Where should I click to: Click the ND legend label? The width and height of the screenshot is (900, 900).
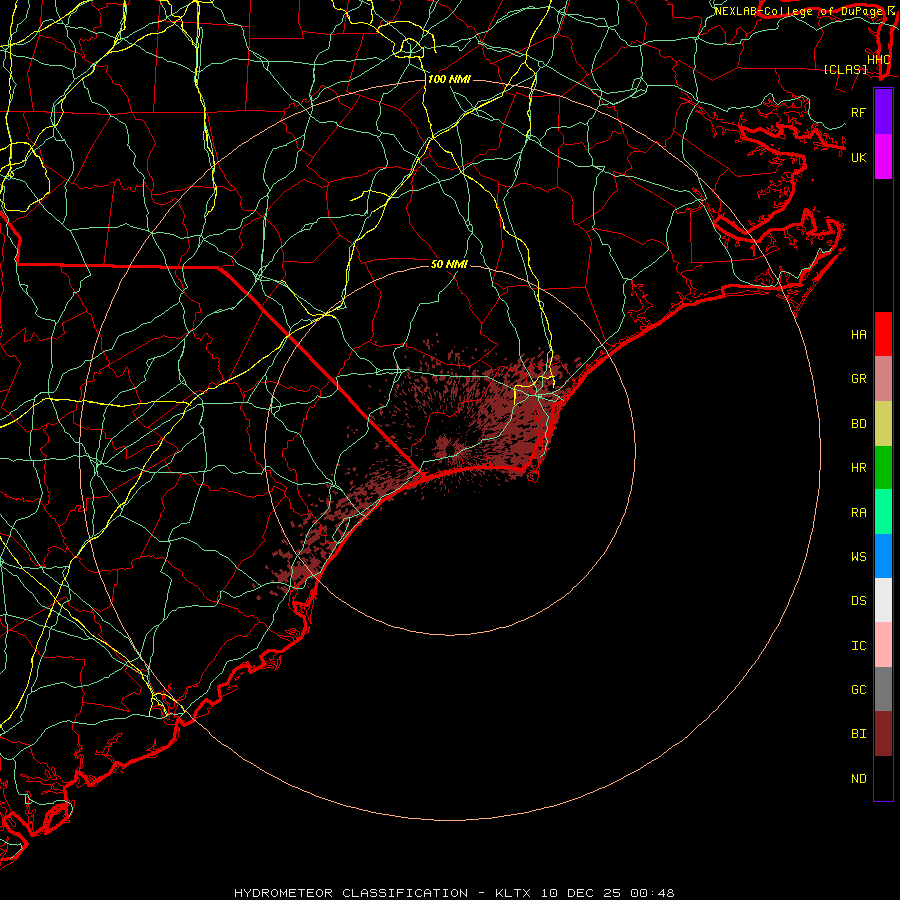pyautogui.click(x=859, y=779)
